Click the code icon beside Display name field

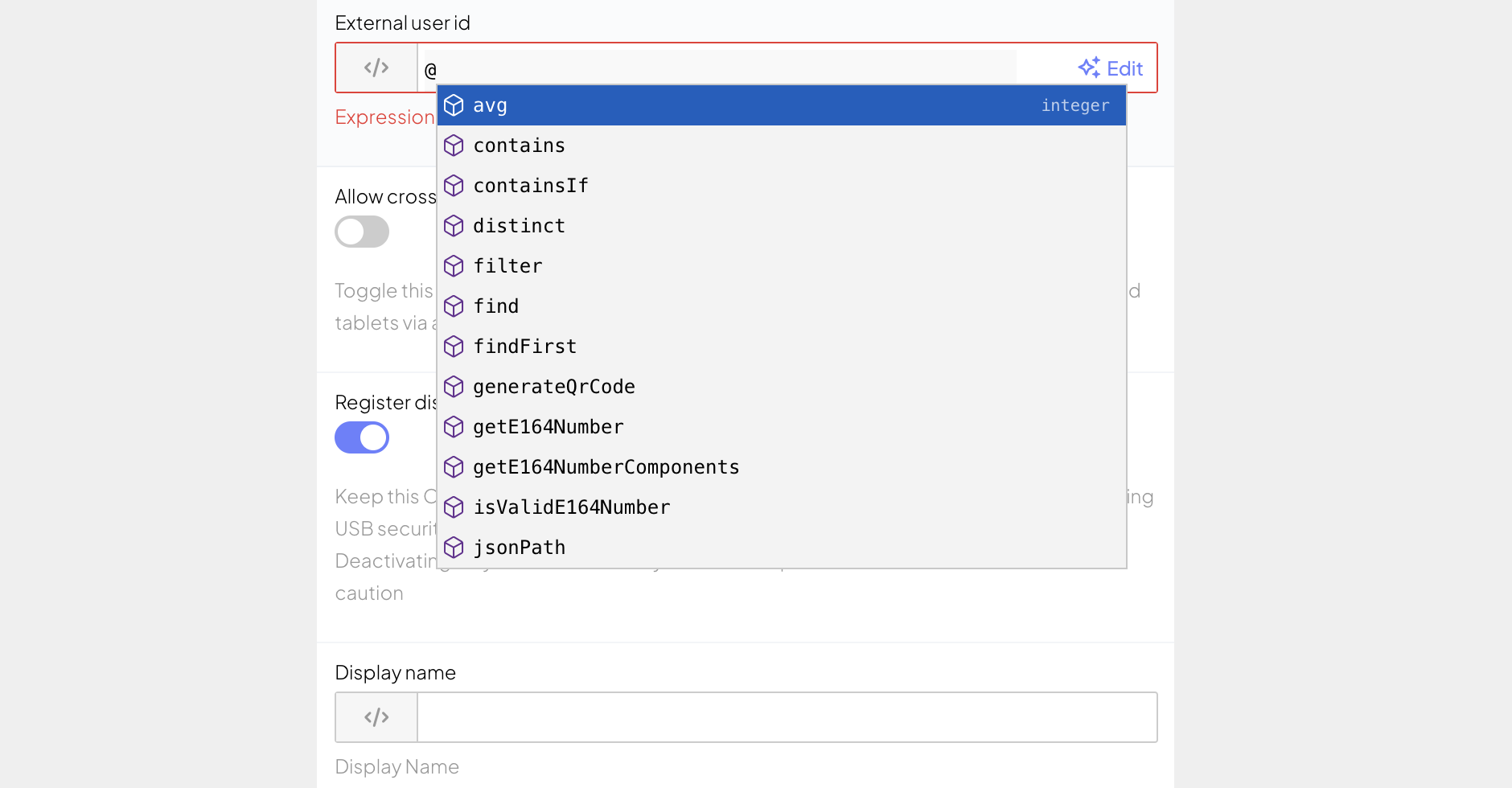coord(376,717)
